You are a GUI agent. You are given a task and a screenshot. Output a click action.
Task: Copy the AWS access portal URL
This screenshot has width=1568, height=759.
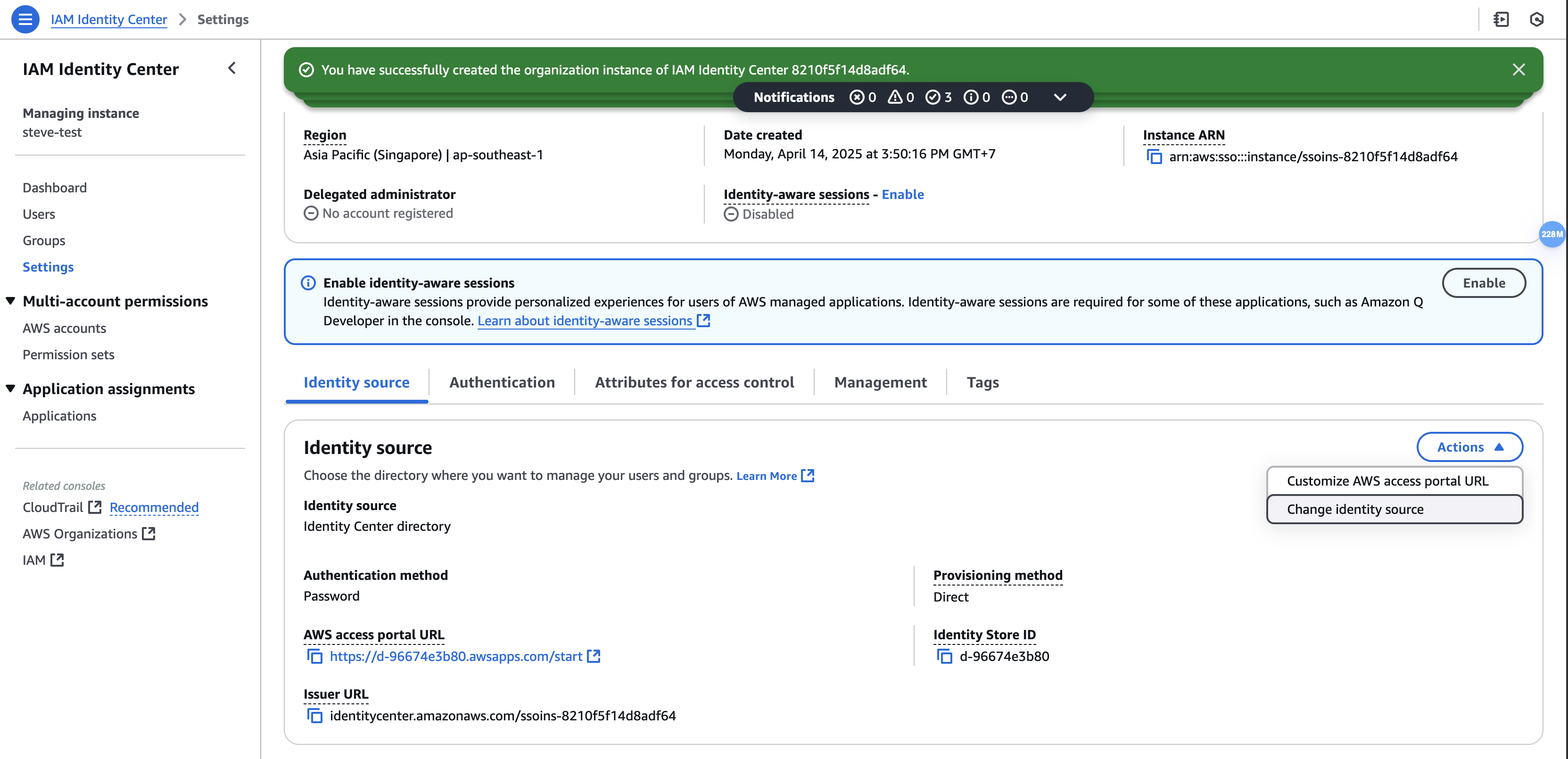pos(315,656)
